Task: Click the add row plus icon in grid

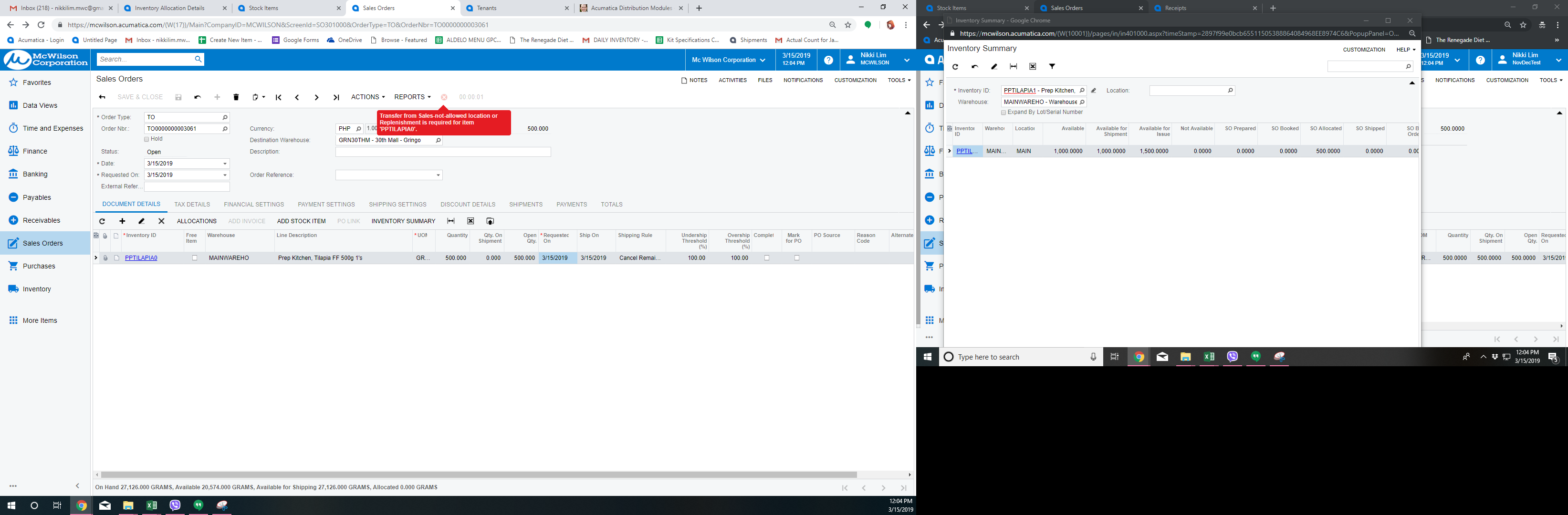Action: point(122,221)
